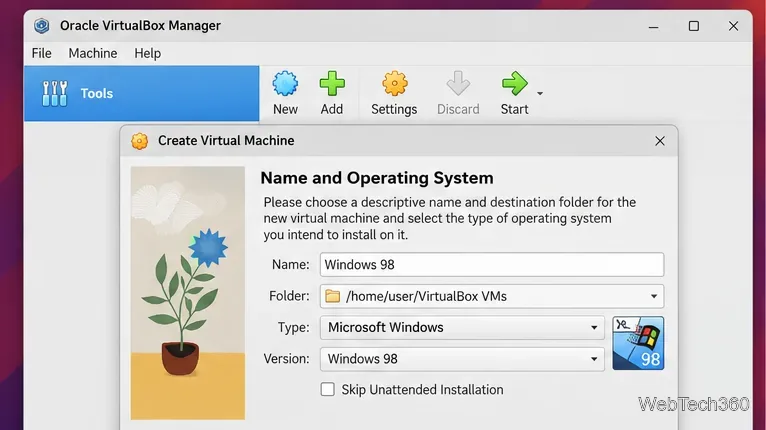The width and height of the screenshot is (766, 430).
Task: Open the Machine menu
Action: pos(93,53)
